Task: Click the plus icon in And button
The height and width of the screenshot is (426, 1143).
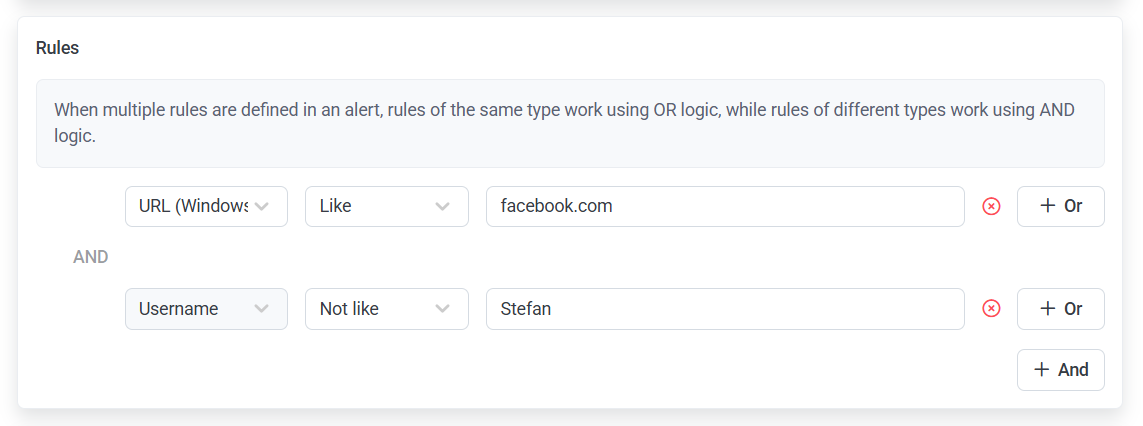Action: 1042,370
